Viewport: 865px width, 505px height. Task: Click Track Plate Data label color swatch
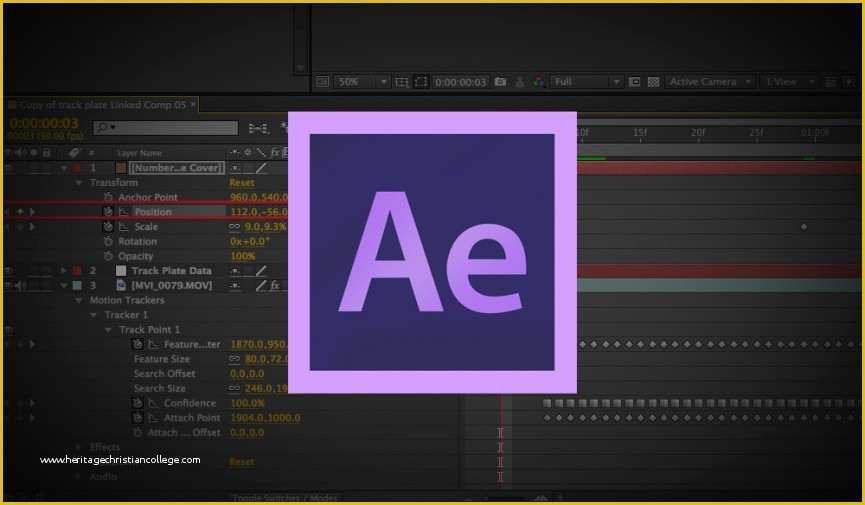tap(77, 270)
